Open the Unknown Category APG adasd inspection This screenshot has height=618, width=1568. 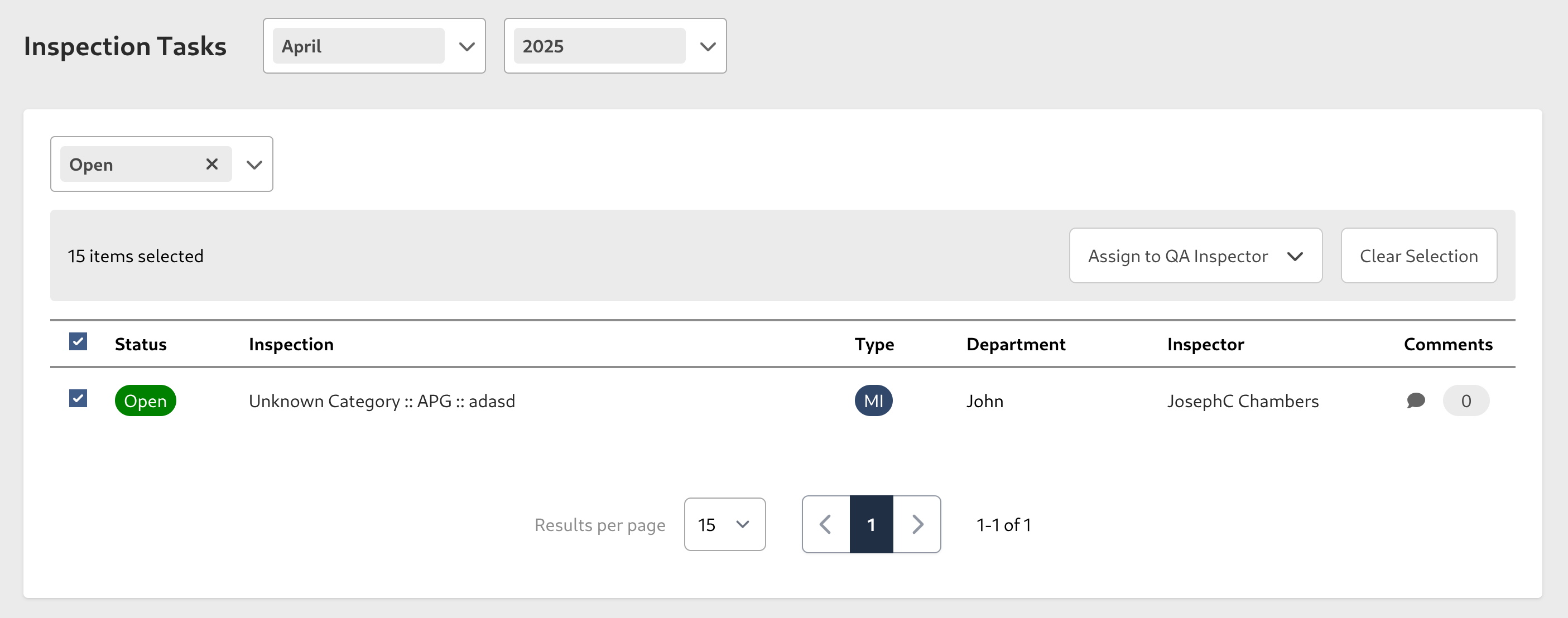point(382,401)
